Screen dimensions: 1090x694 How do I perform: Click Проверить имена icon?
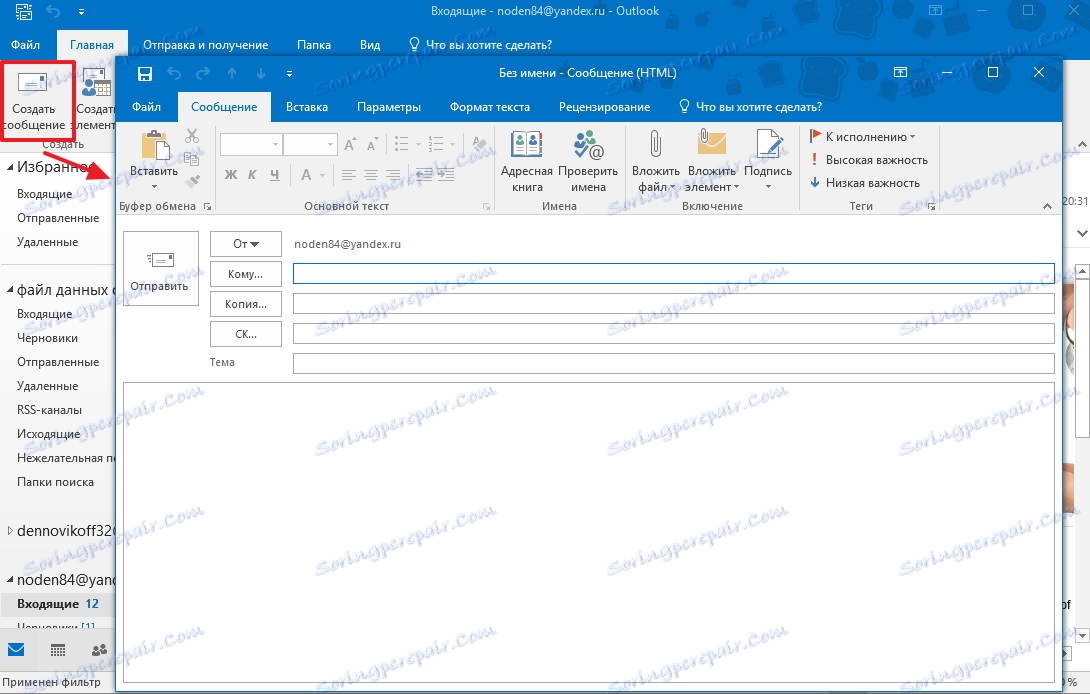click(x=588, y=161)
